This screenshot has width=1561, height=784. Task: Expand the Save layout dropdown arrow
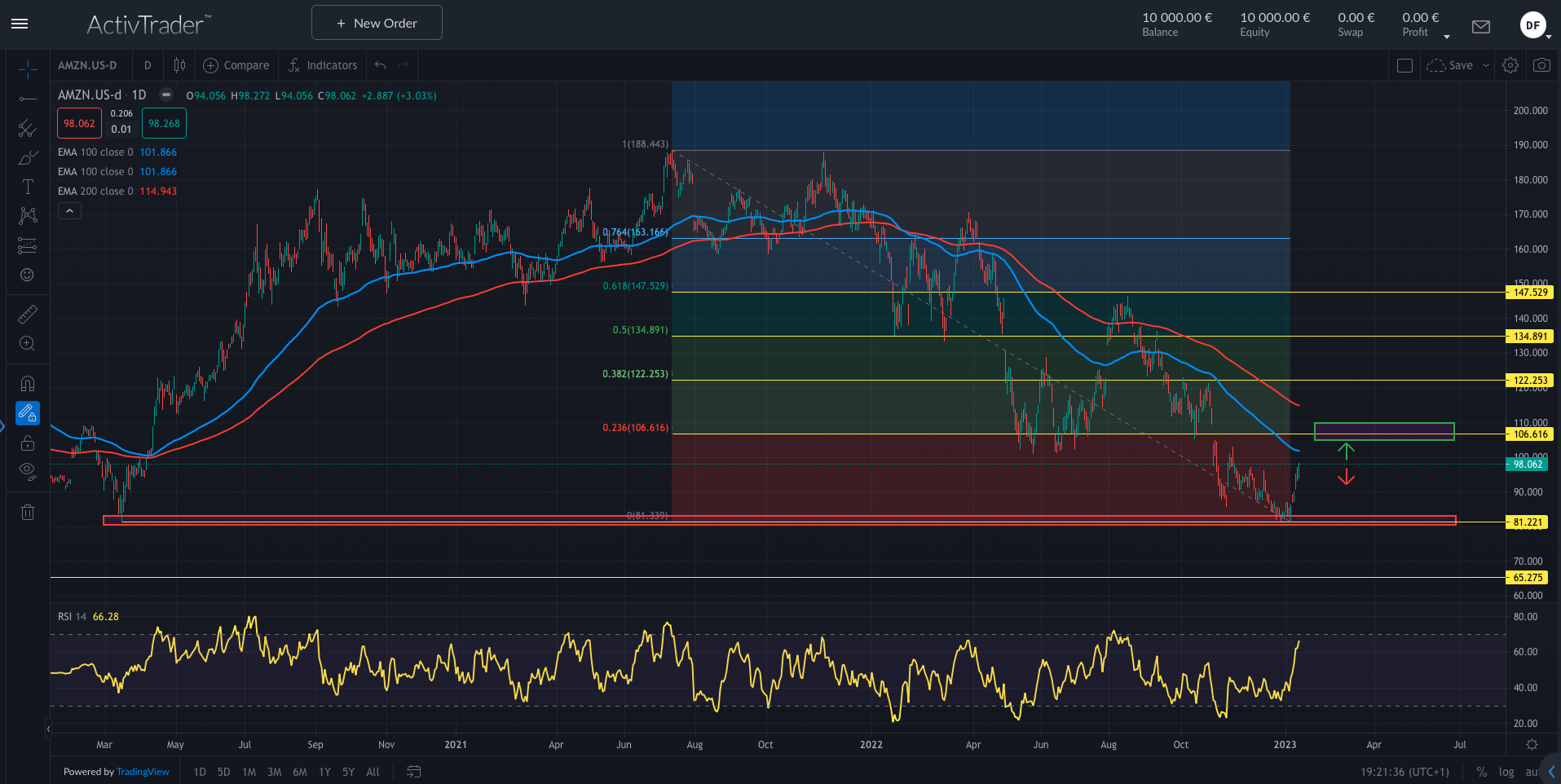(x=1486, y=65)
